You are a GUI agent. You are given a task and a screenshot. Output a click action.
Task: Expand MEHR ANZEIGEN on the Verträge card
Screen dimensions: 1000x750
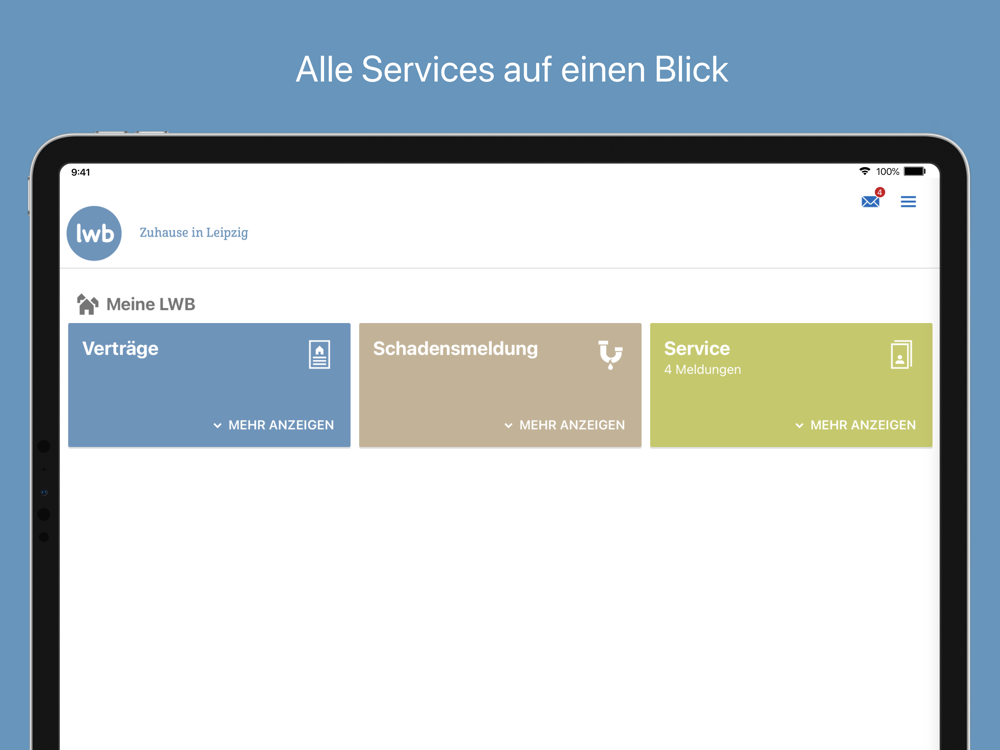(274, 425)
